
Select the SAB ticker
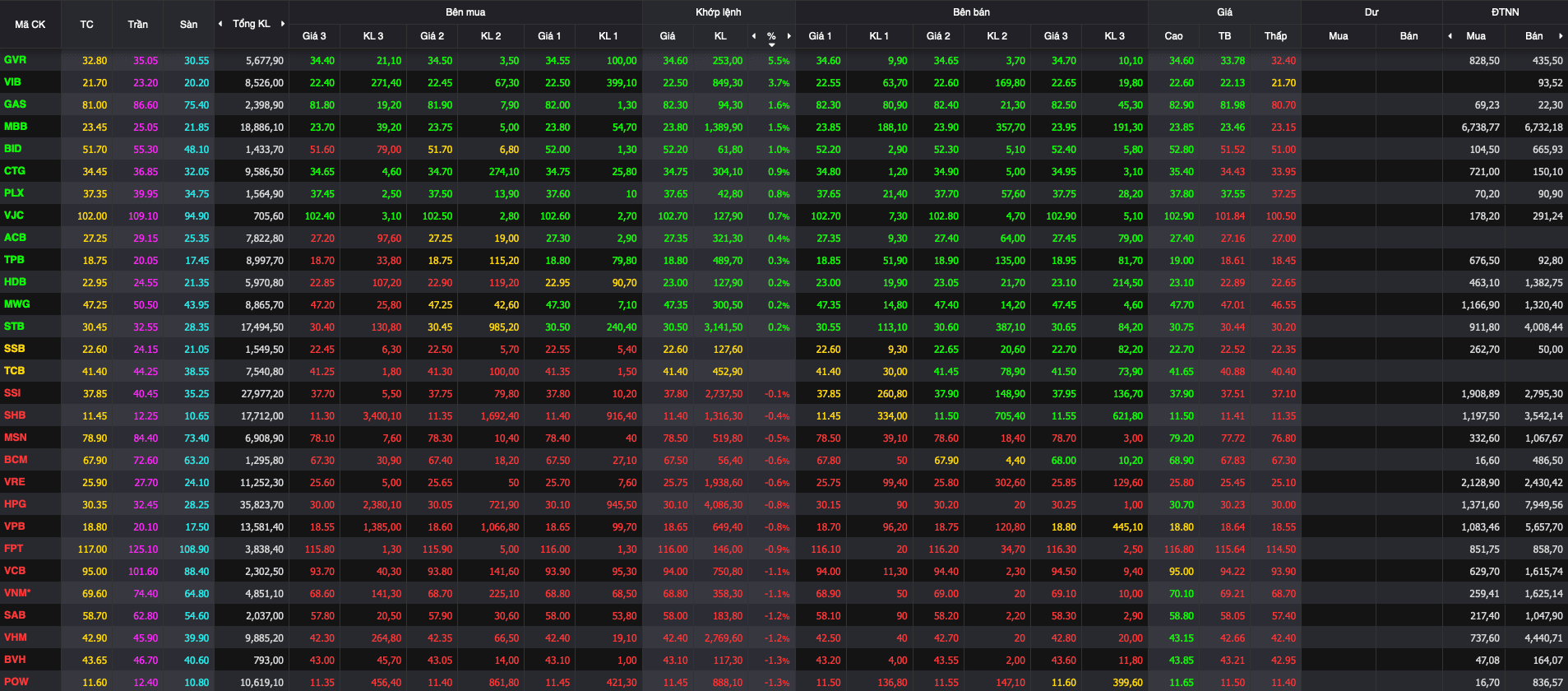tap(15, 615)
